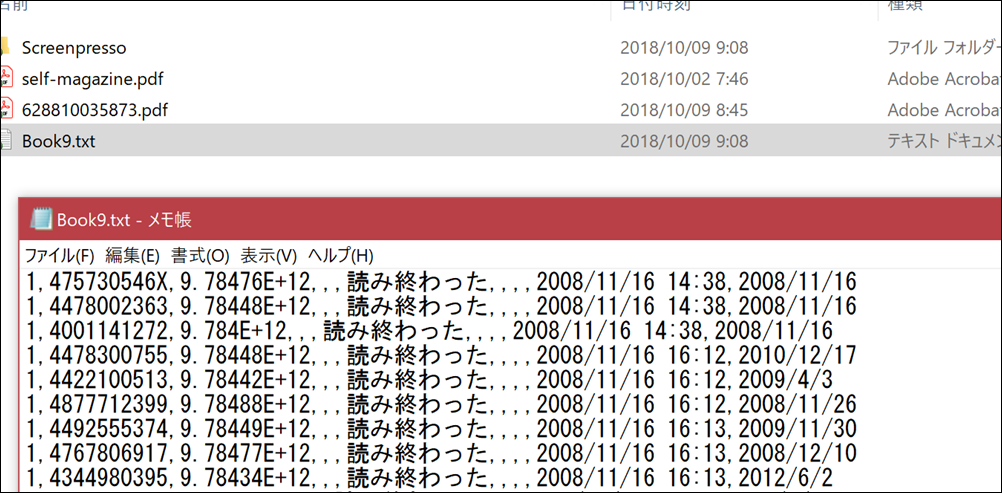Click the 4478300755 line in Notepad

[441, 354]
